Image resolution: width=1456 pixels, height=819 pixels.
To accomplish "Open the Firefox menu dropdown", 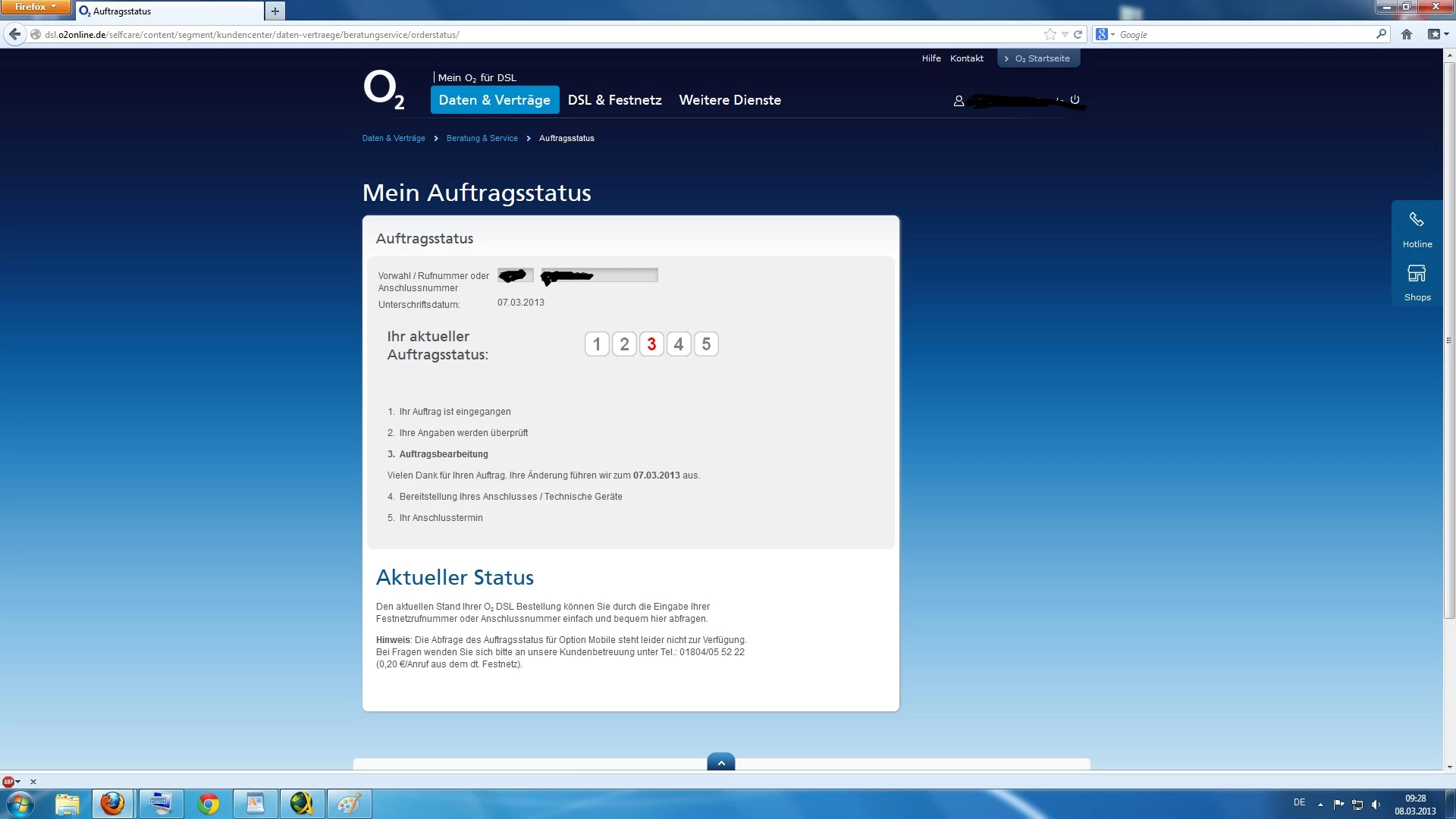I will [x=36, y=7].
